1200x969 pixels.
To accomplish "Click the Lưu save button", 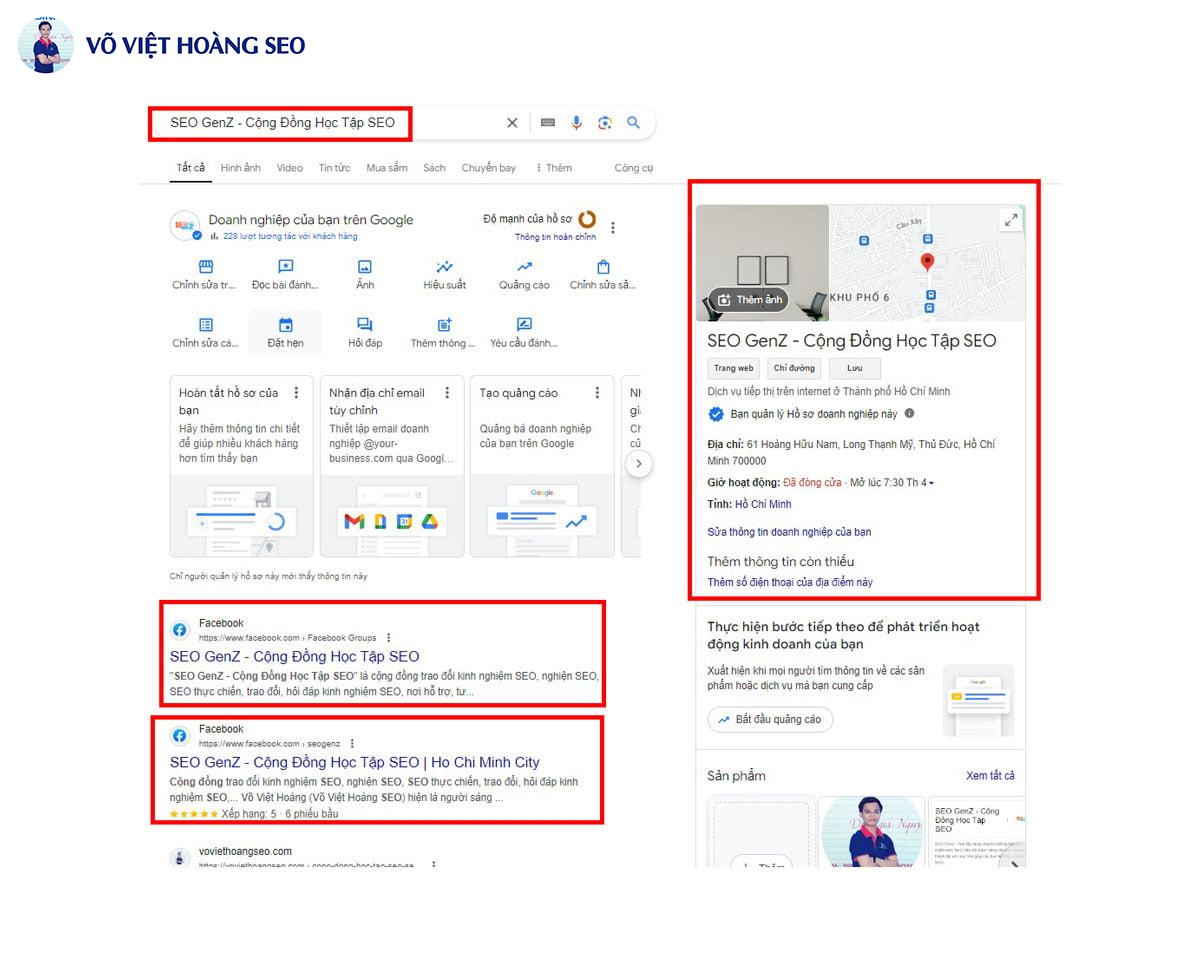I will [x=855, y=368].
